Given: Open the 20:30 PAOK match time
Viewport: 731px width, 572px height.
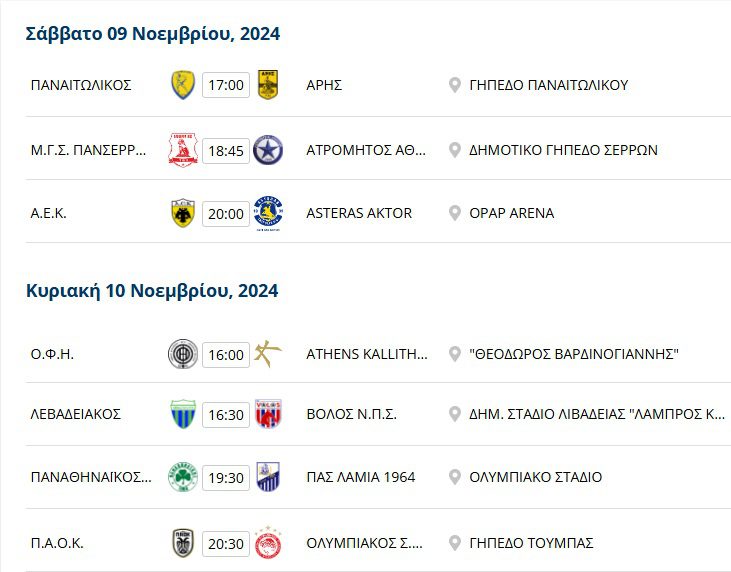Looking at the screenshot, I should 226,543.
